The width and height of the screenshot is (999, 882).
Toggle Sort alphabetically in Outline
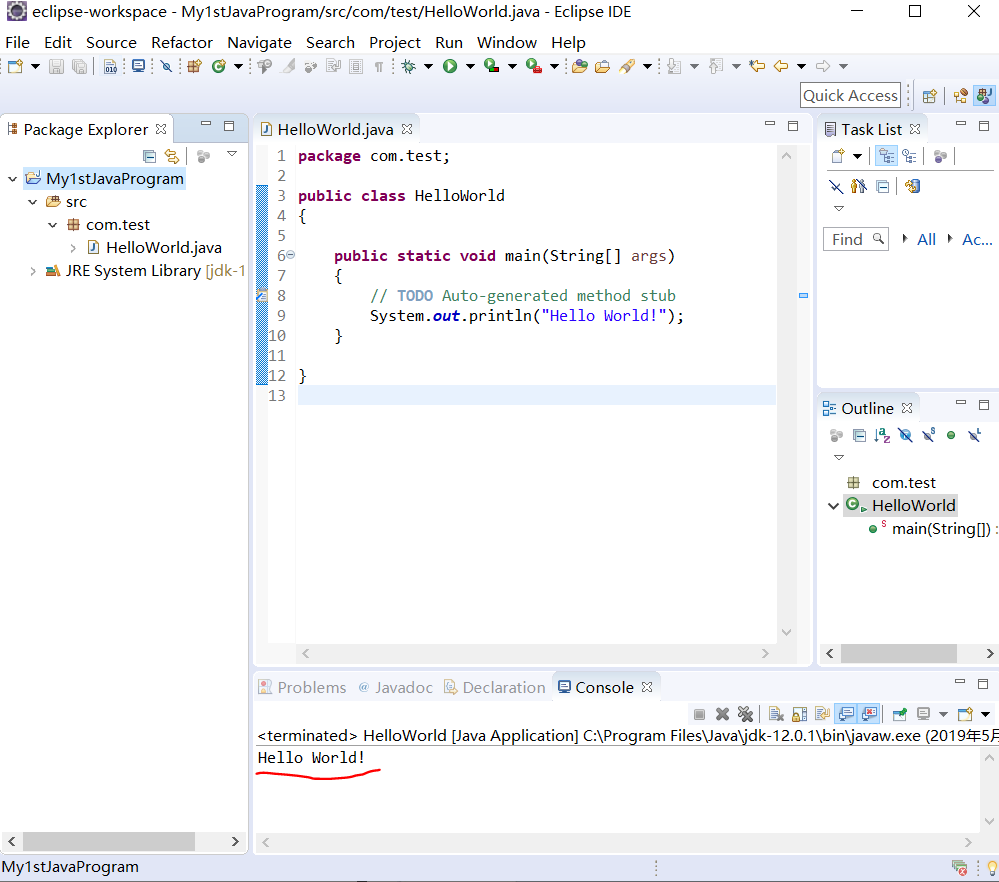(882, 436)
